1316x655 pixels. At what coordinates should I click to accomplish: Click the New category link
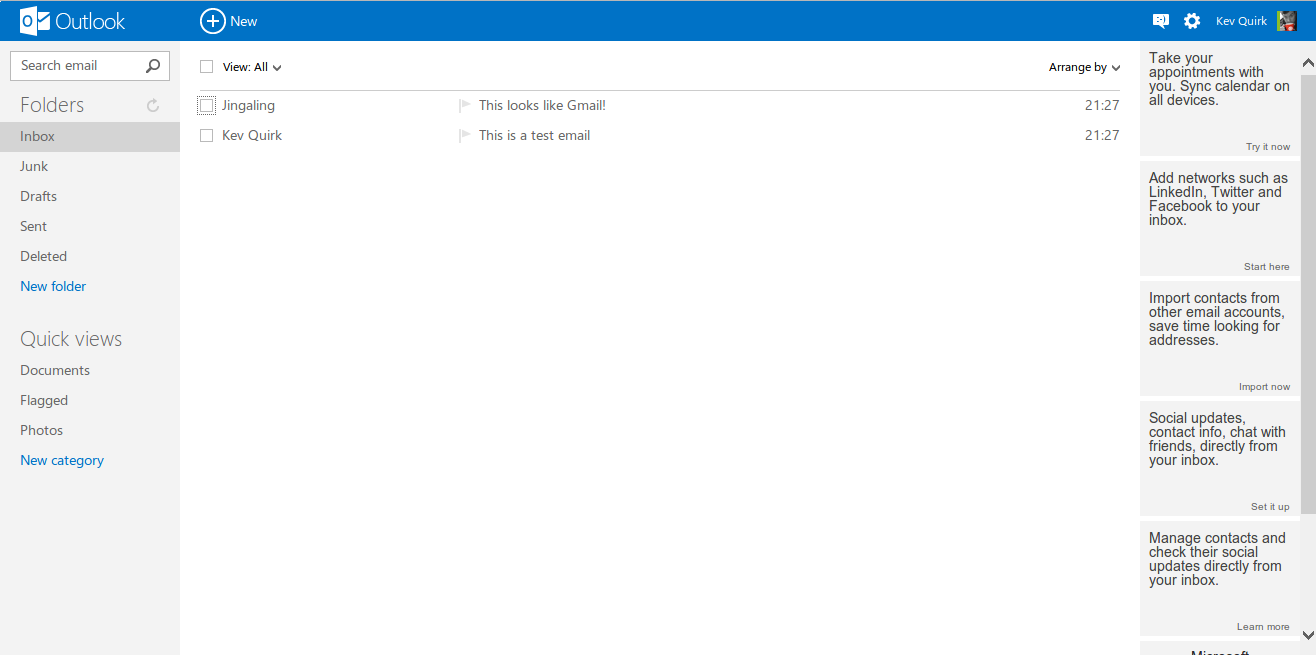click(x=62, y=460)
